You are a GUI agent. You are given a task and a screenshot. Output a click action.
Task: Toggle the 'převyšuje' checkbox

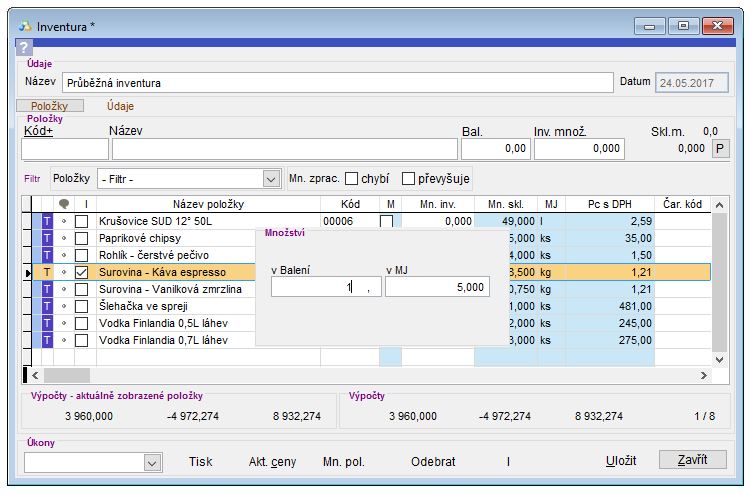pyautogui.click(x=408, y=179)
